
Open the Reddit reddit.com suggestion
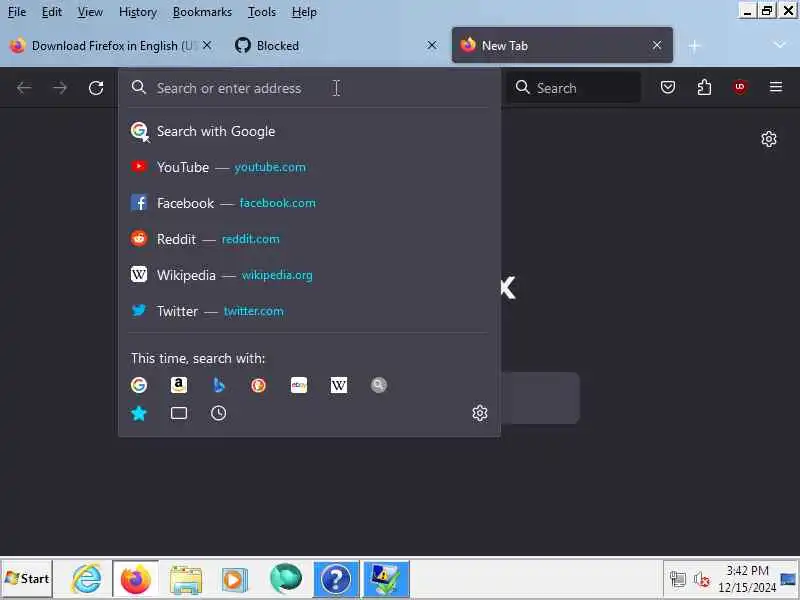pyautogui.click(x=309, y=239)
